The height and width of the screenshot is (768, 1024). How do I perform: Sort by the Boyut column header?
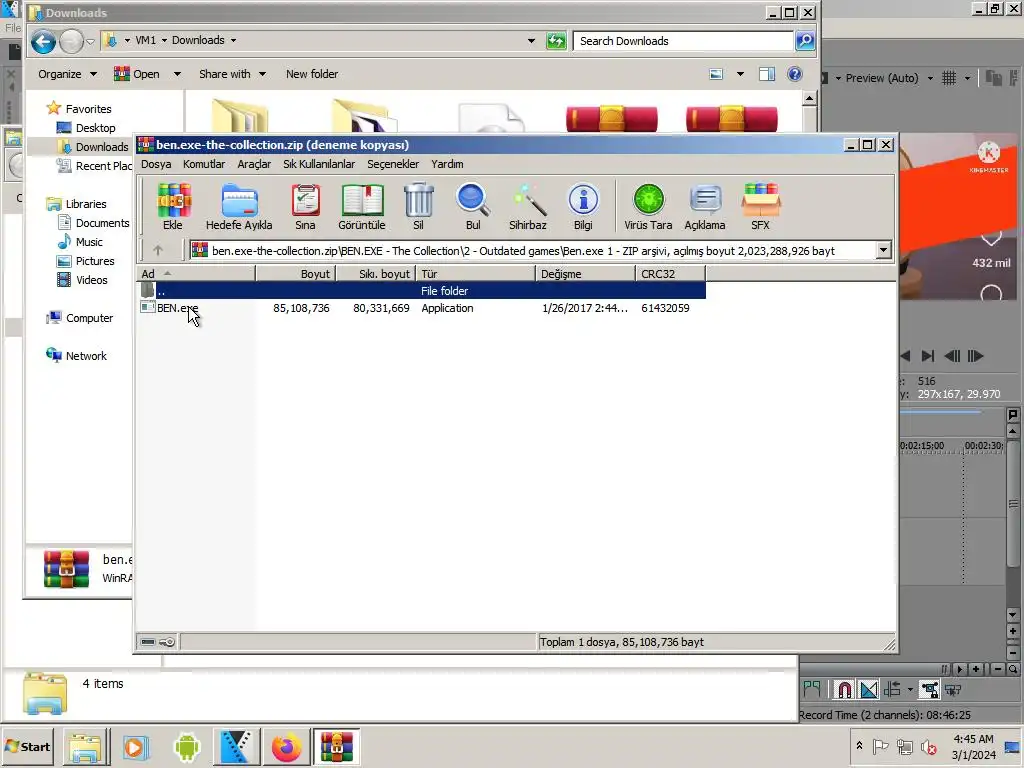[295, 274]
